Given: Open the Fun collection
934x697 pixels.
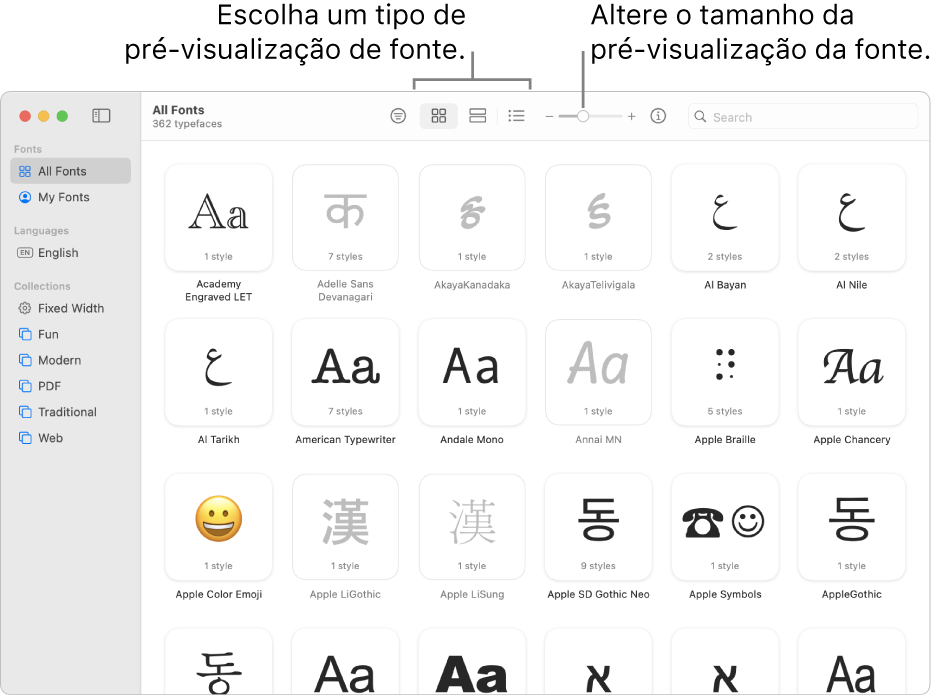Looking at the screenshot, I should coord(70,335).
